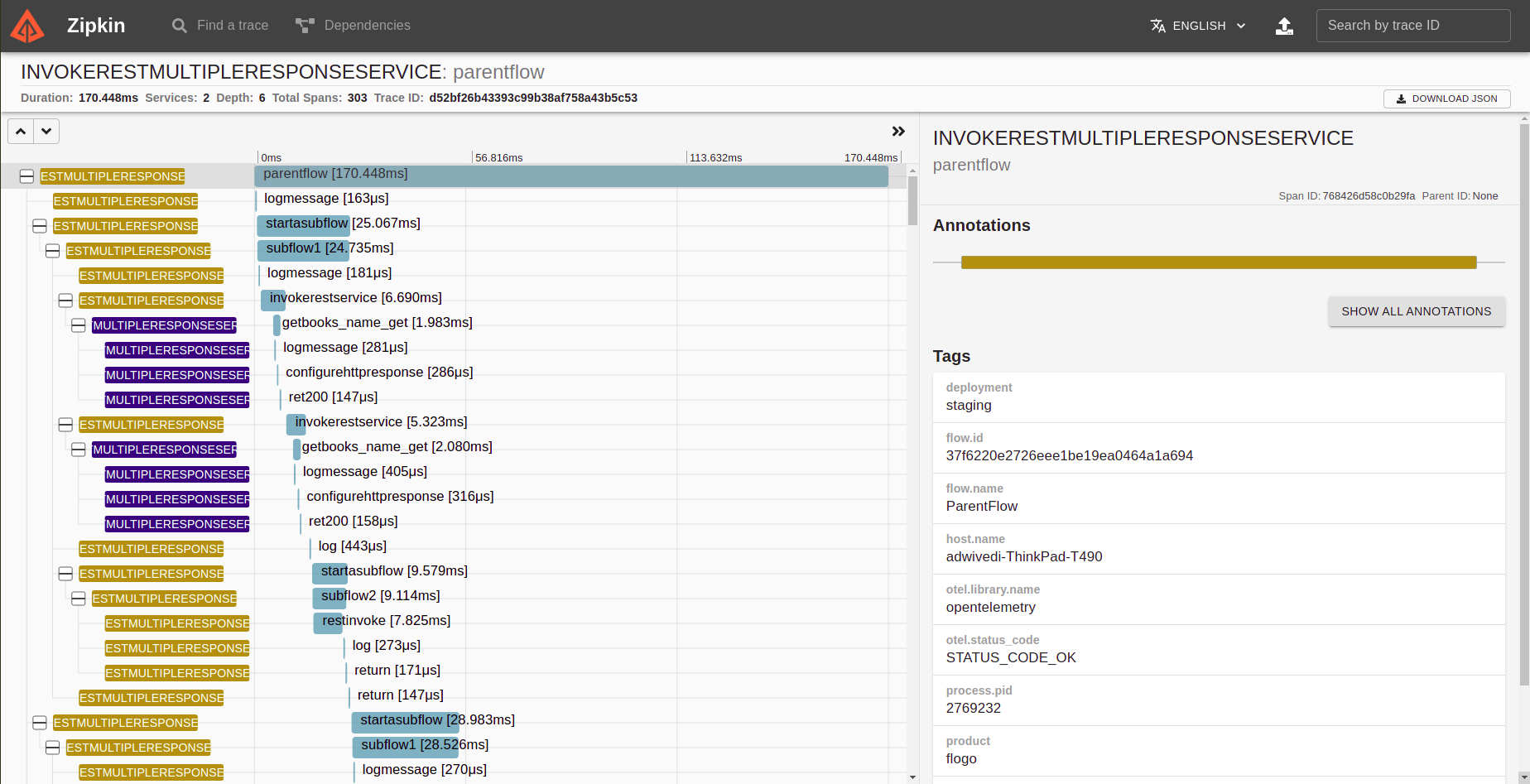This screenshot has width=1530, height=784.
Task: Collapse the subflow2 tree node
Action: [79, 599]
